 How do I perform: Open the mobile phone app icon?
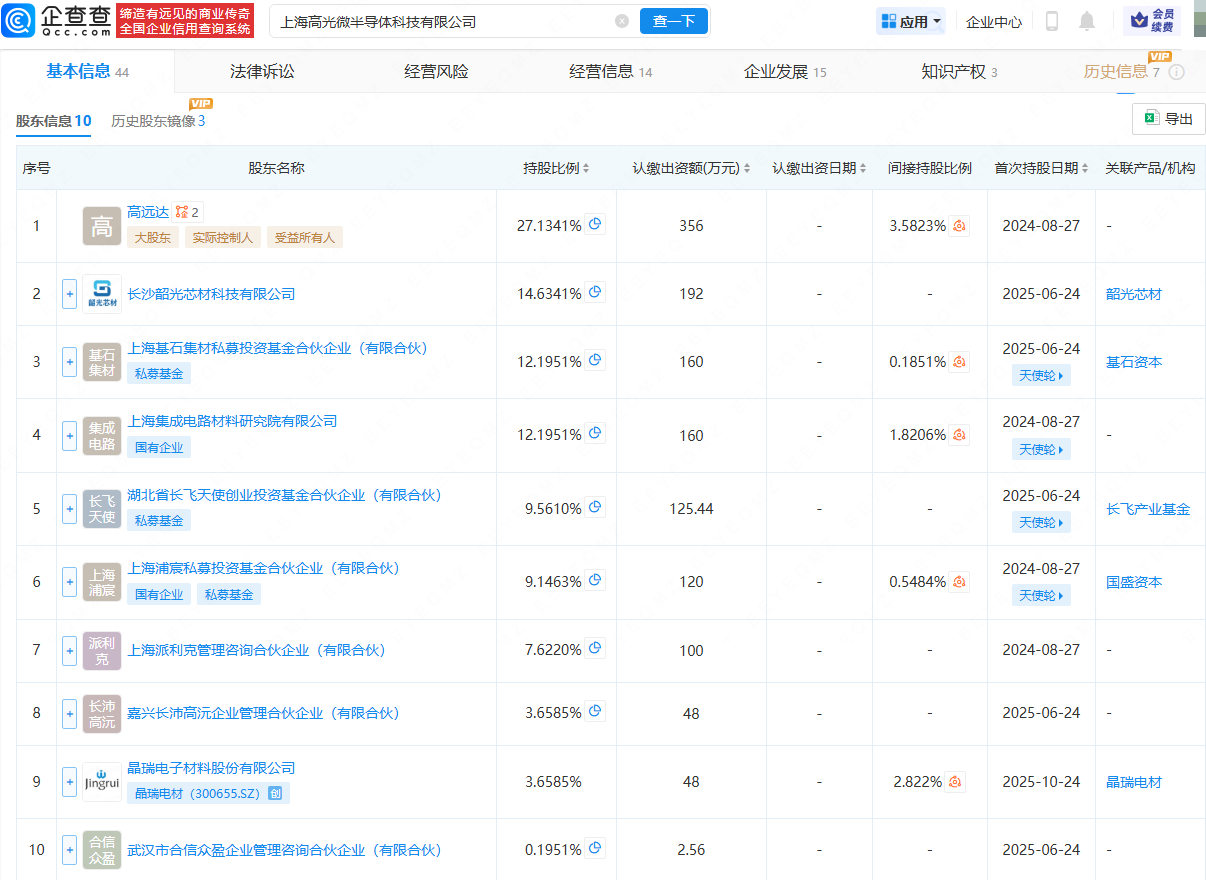pyautogui.click(x=1052, y=21)
